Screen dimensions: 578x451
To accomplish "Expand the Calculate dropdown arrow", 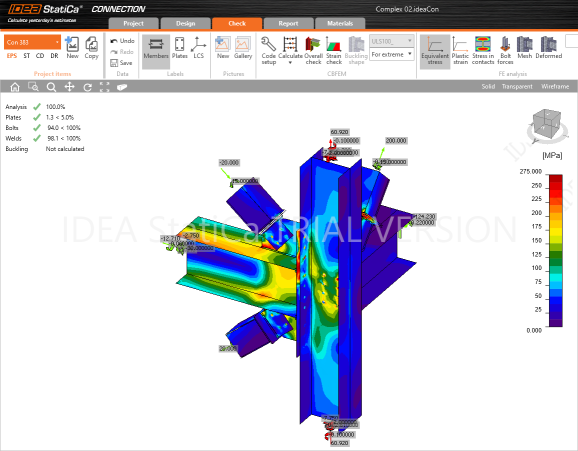I will pos(290,63).
